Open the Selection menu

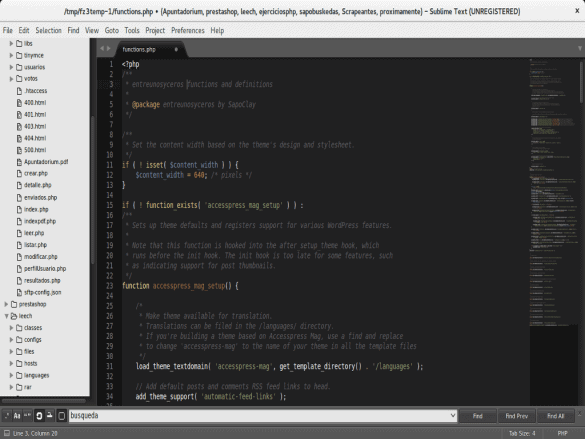point(49,30)
